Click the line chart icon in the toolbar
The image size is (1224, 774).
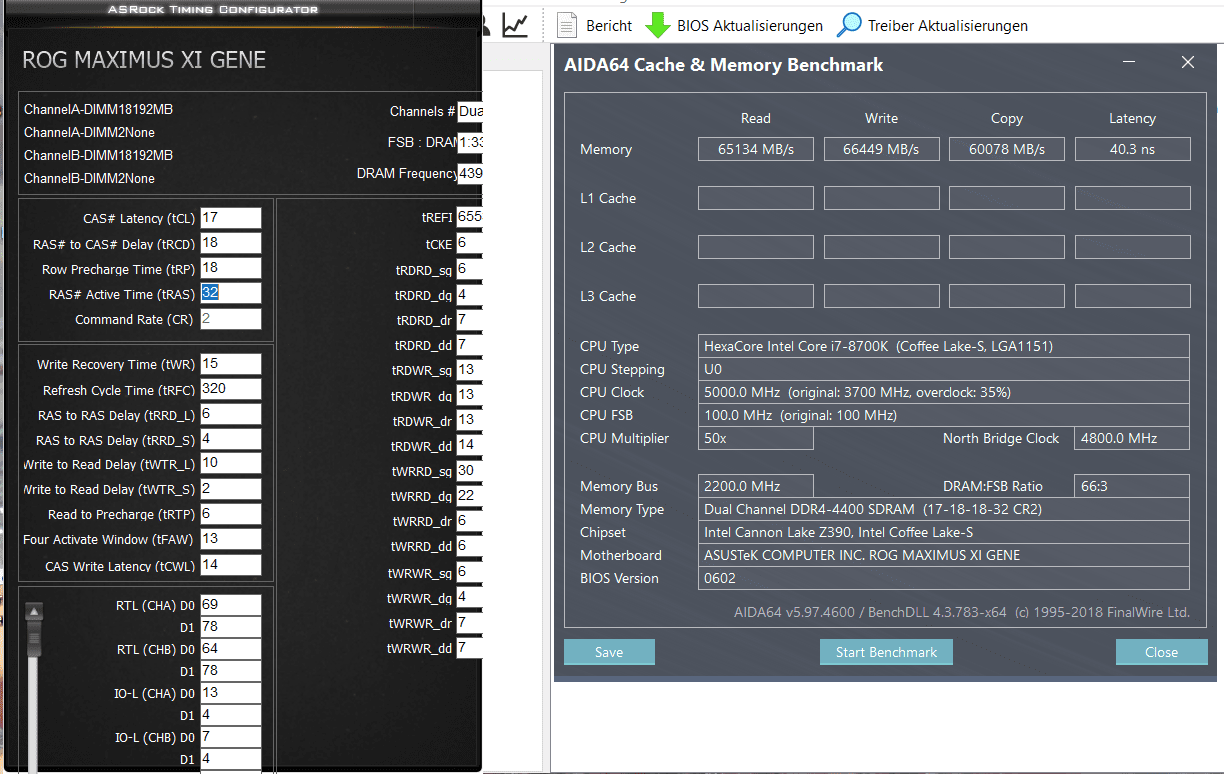pyautogui.click(x=515, y=24)
